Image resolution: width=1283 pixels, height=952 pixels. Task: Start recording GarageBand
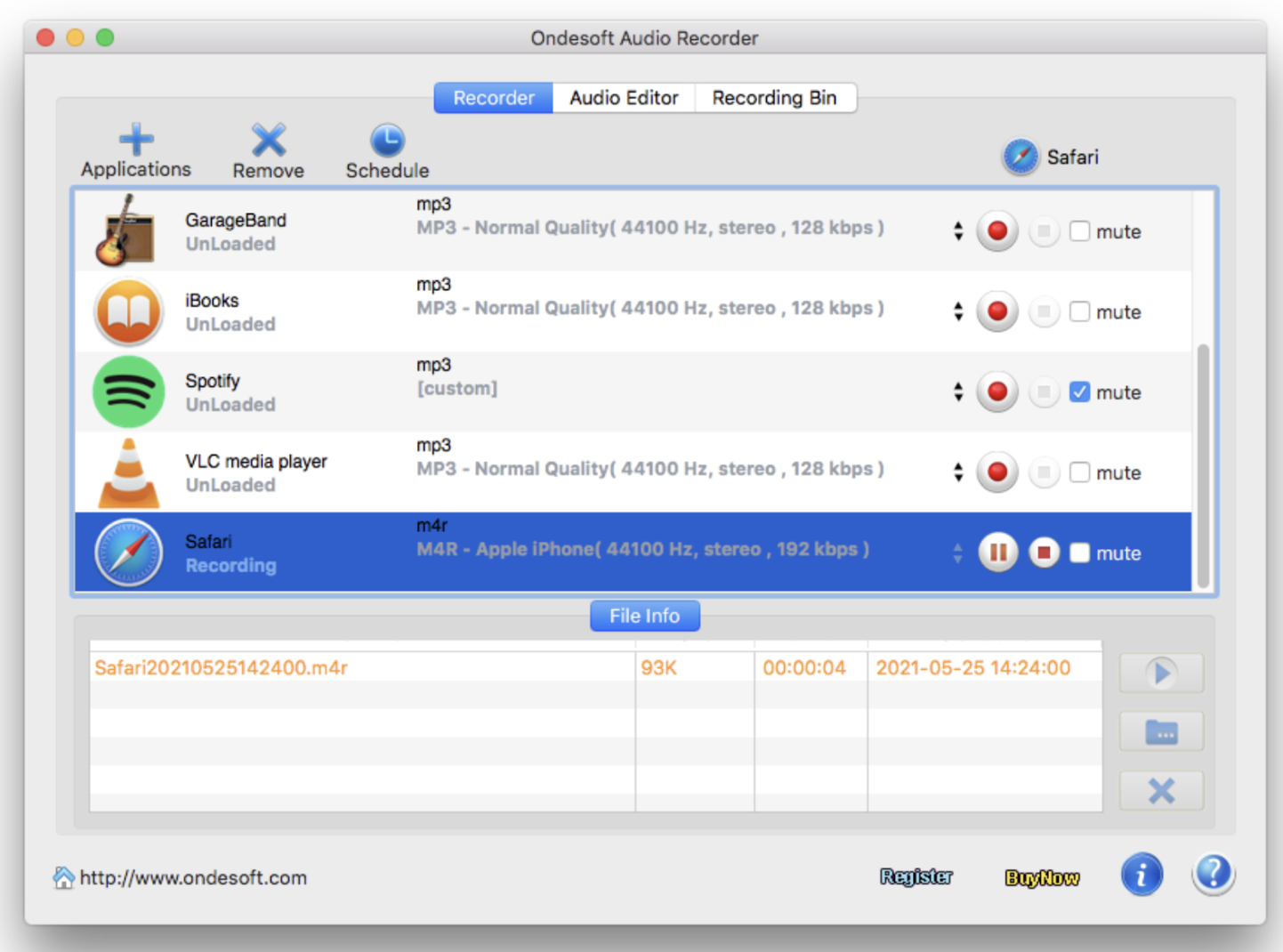click(997, 231)
